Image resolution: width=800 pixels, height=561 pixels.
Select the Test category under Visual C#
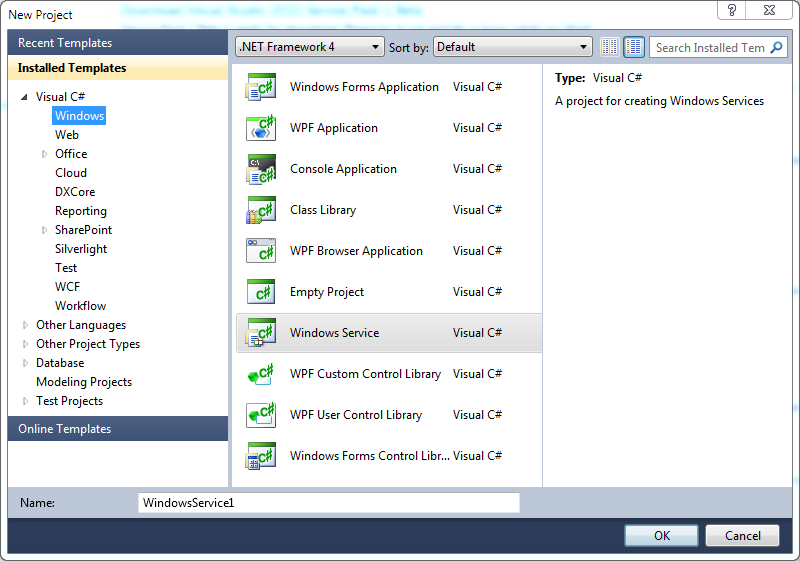66,268
